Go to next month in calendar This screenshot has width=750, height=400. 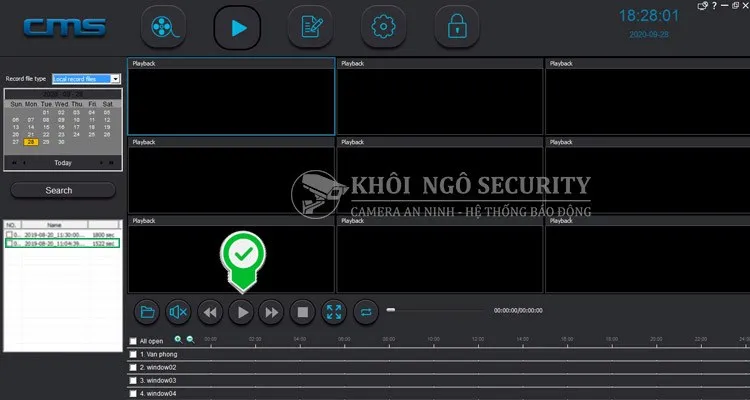[x=101, y=163]
